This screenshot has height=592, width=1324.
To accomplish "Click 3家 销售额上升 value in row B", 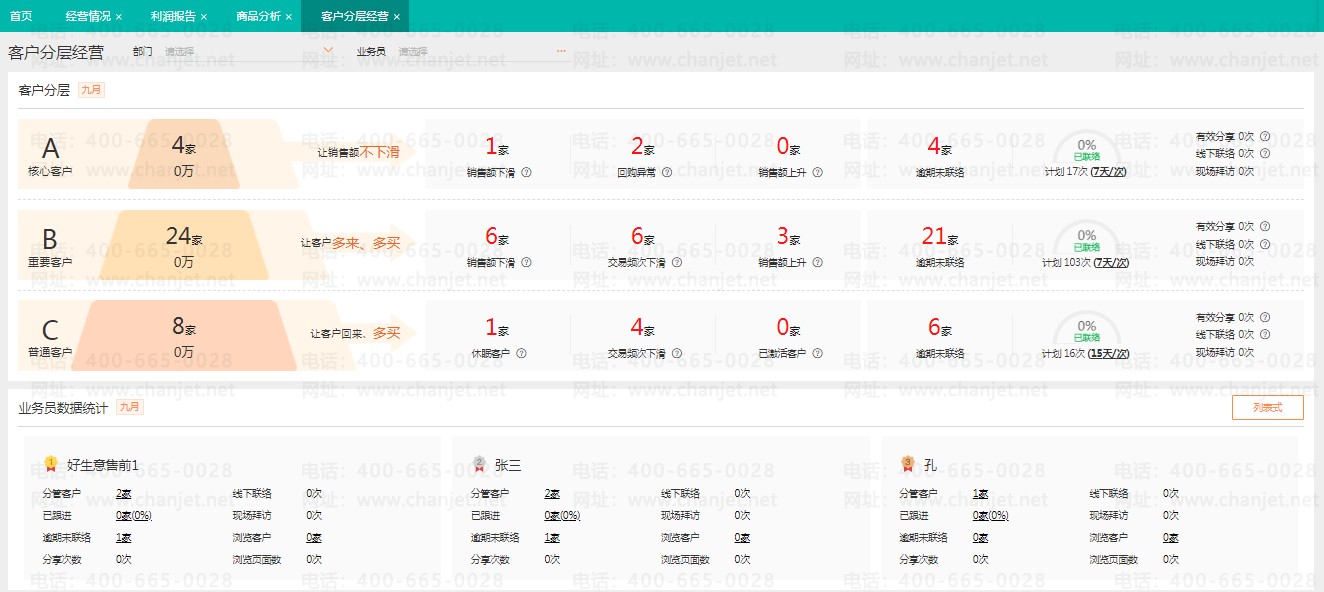I will pos(788,237).
